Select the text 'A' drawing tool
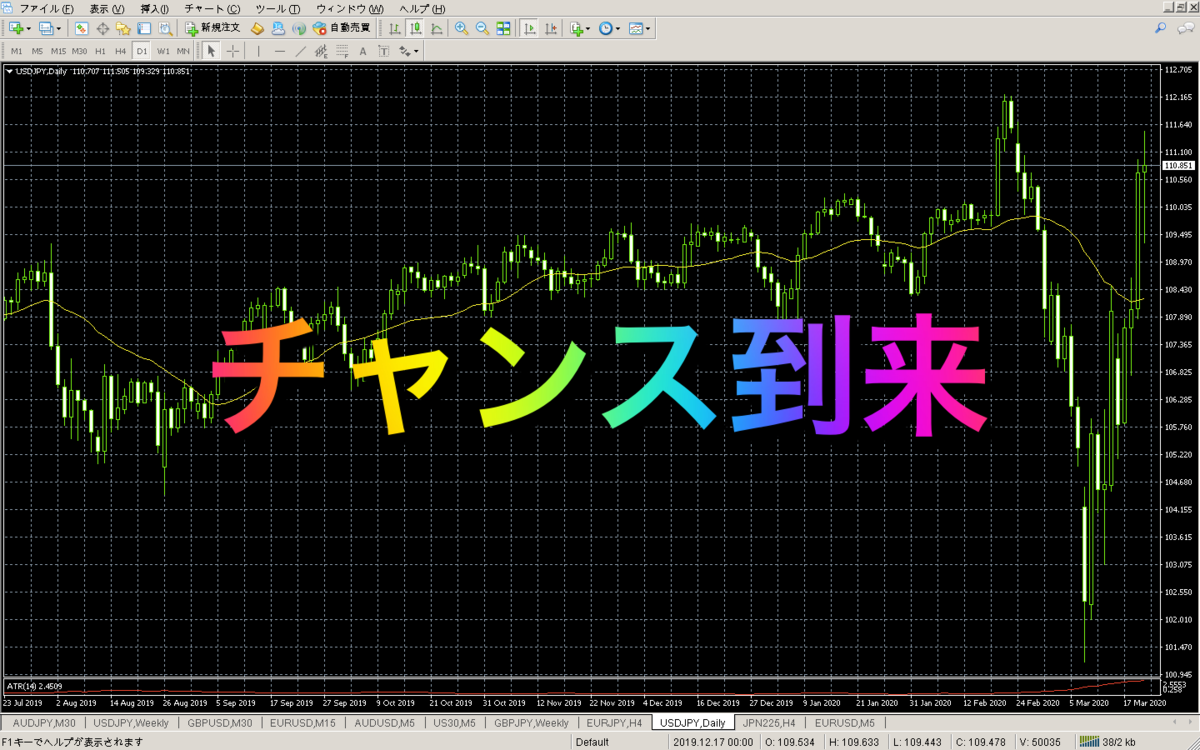The height and width of the screenshot is (750, 1200). (362, 51)
